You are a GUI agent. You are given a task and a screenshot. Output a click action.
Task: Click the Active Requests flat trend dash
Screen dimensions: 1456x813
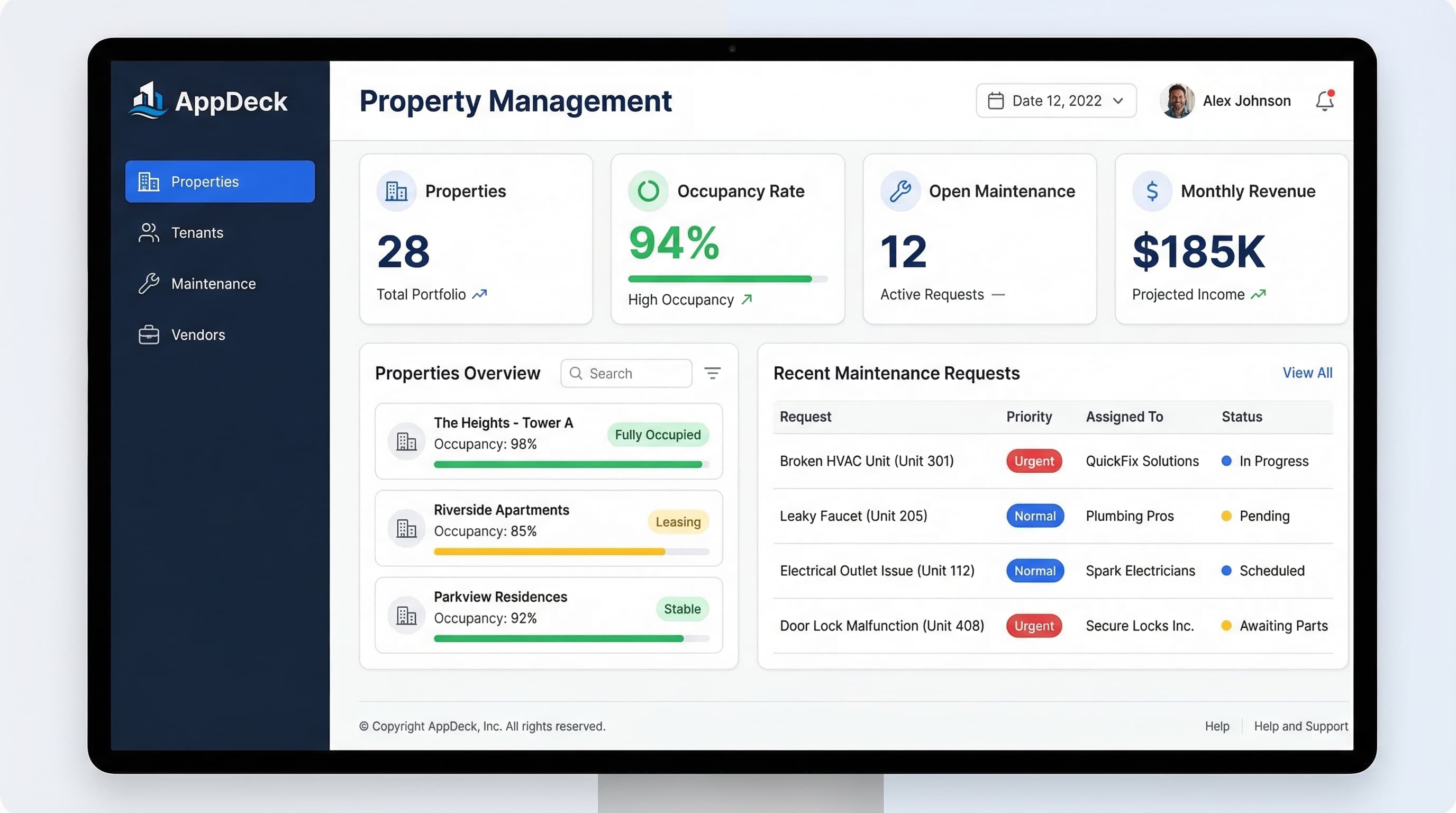(998, 295)
